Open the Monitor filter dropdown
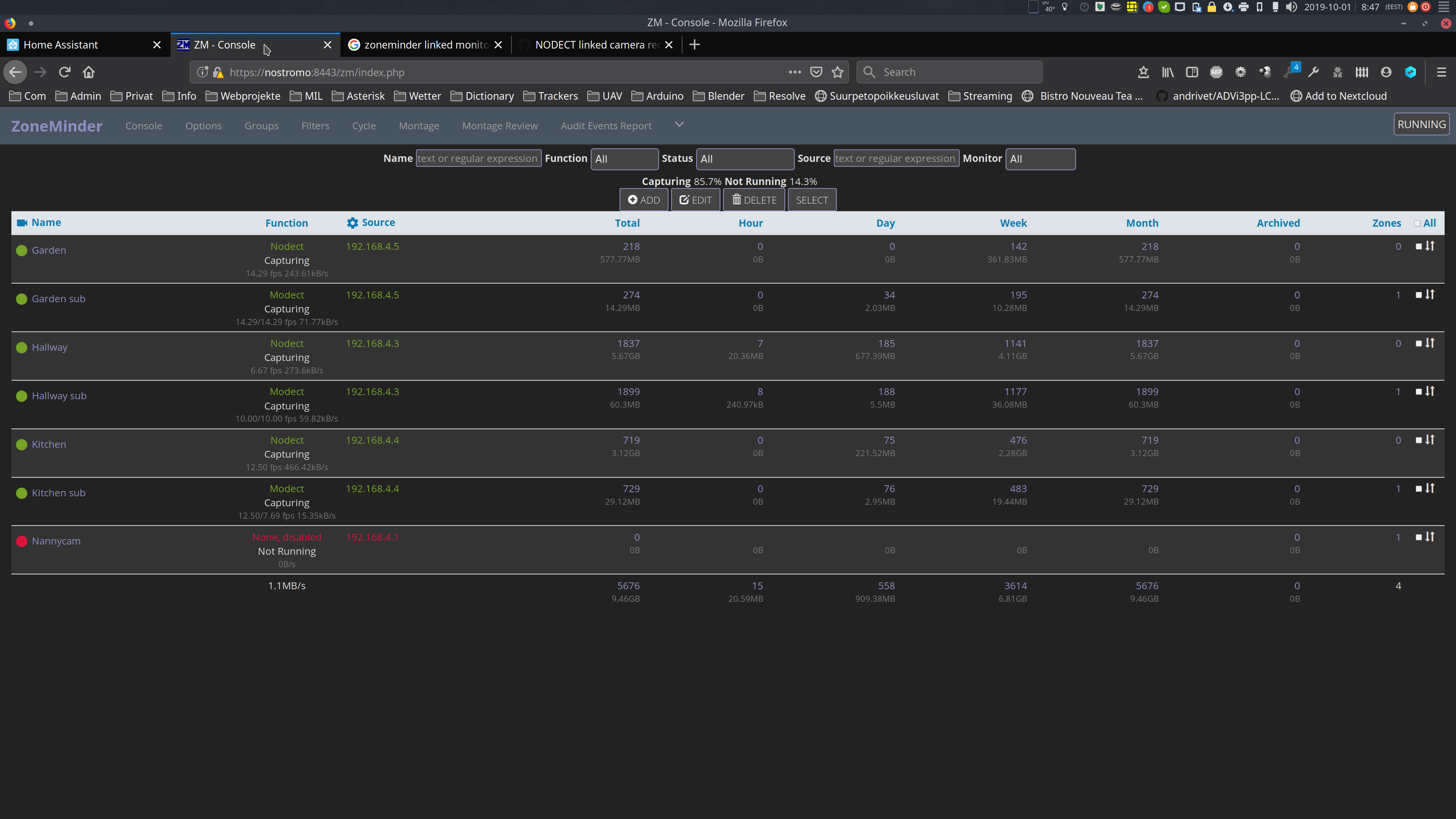 [1040, 159]
